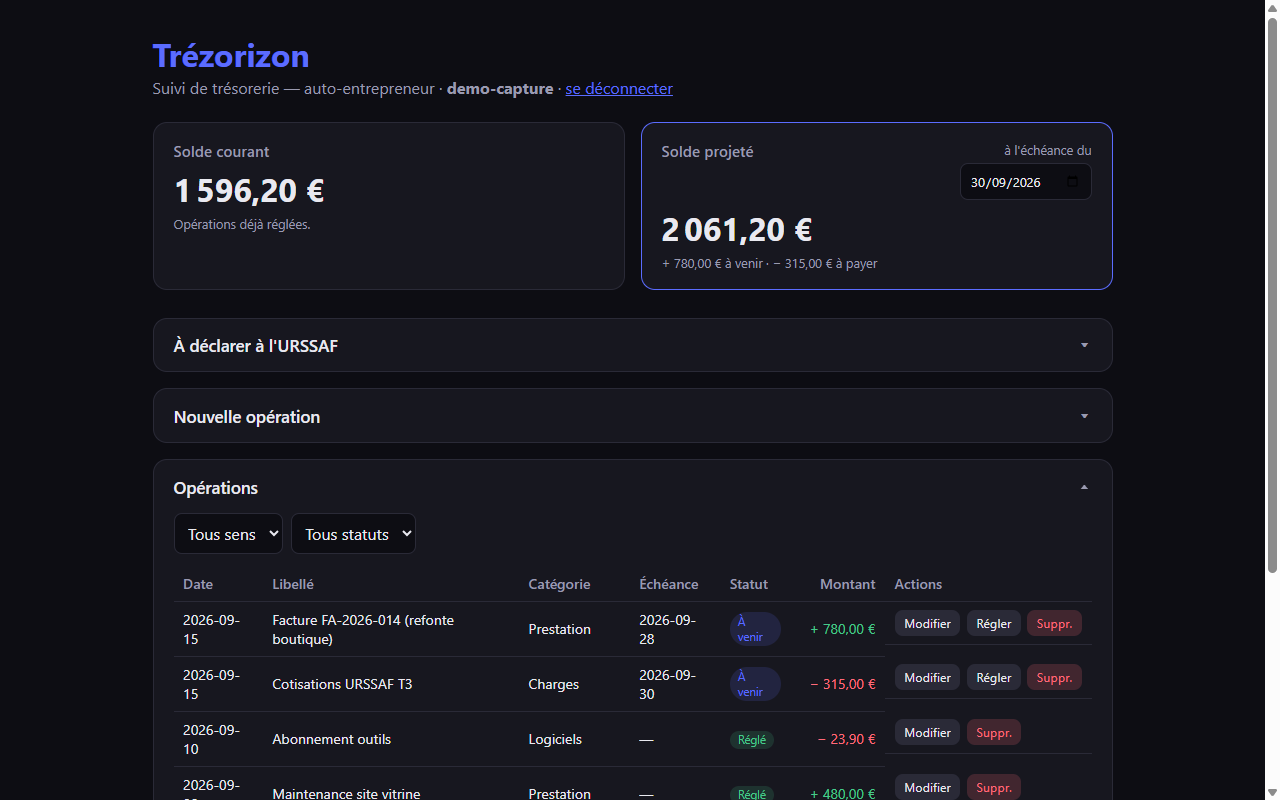Modifier the Facture FA-2026-014 operation

tap(927, 623)
